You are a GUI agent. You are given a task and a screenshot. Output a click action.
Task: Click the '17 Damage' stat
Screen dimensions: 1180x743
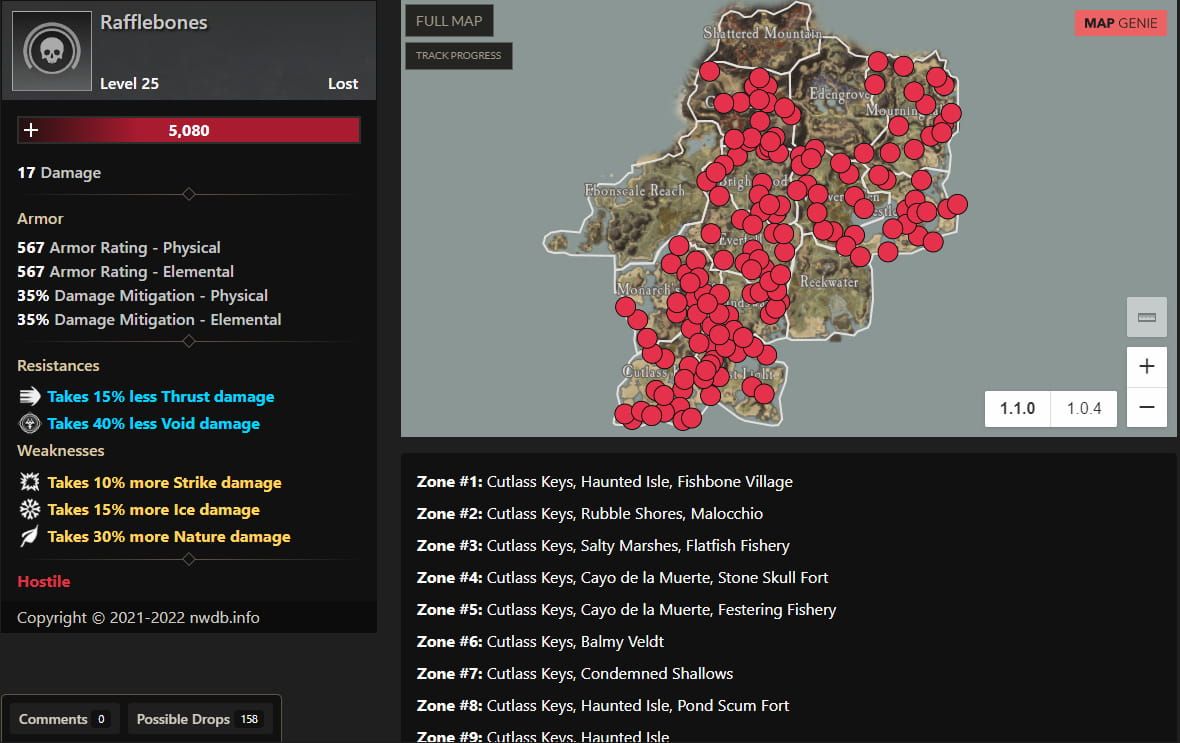(x=59, y=172)
